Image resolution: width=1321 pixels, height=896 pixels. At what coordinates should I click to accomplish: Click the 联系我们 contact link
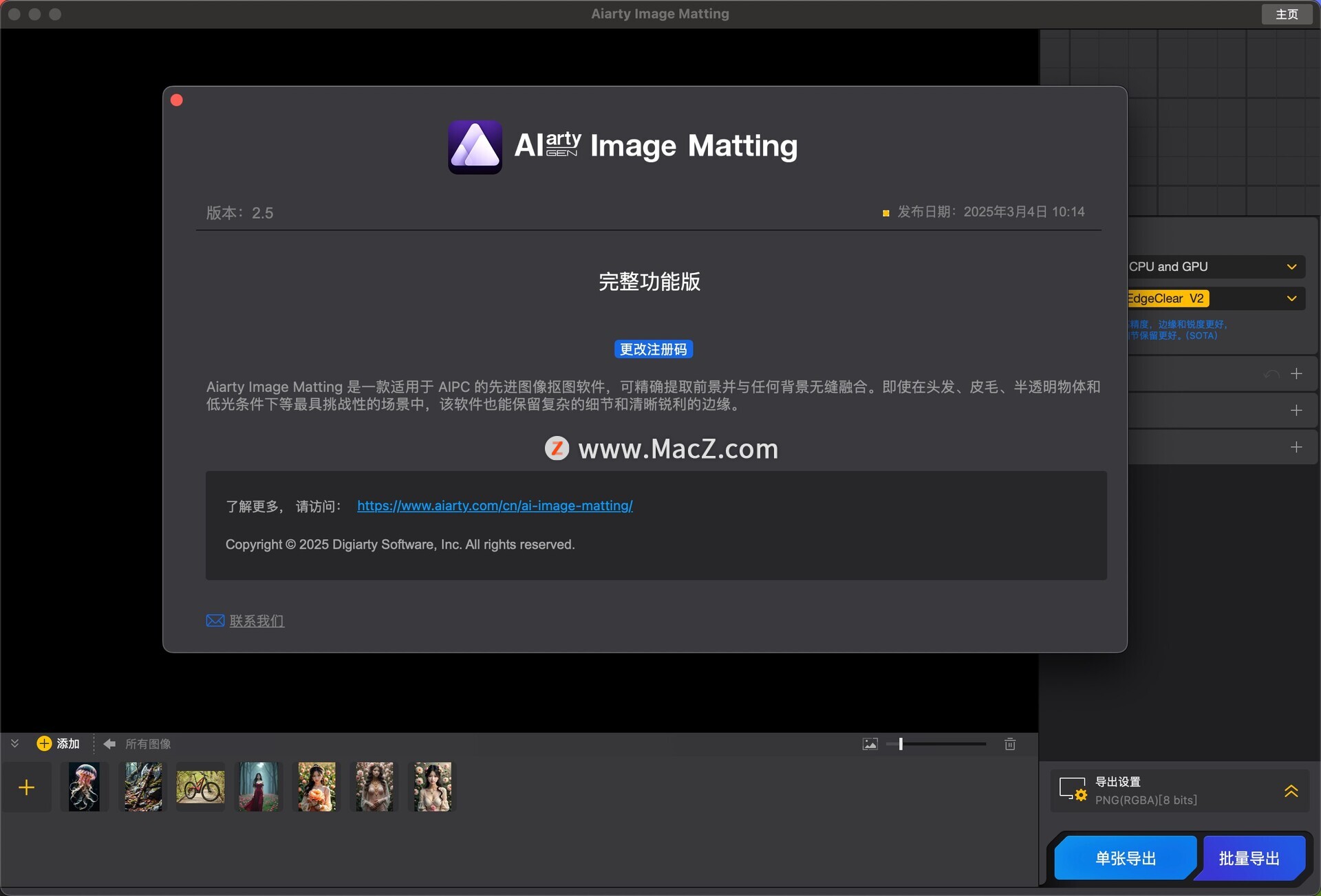[257, 621]
